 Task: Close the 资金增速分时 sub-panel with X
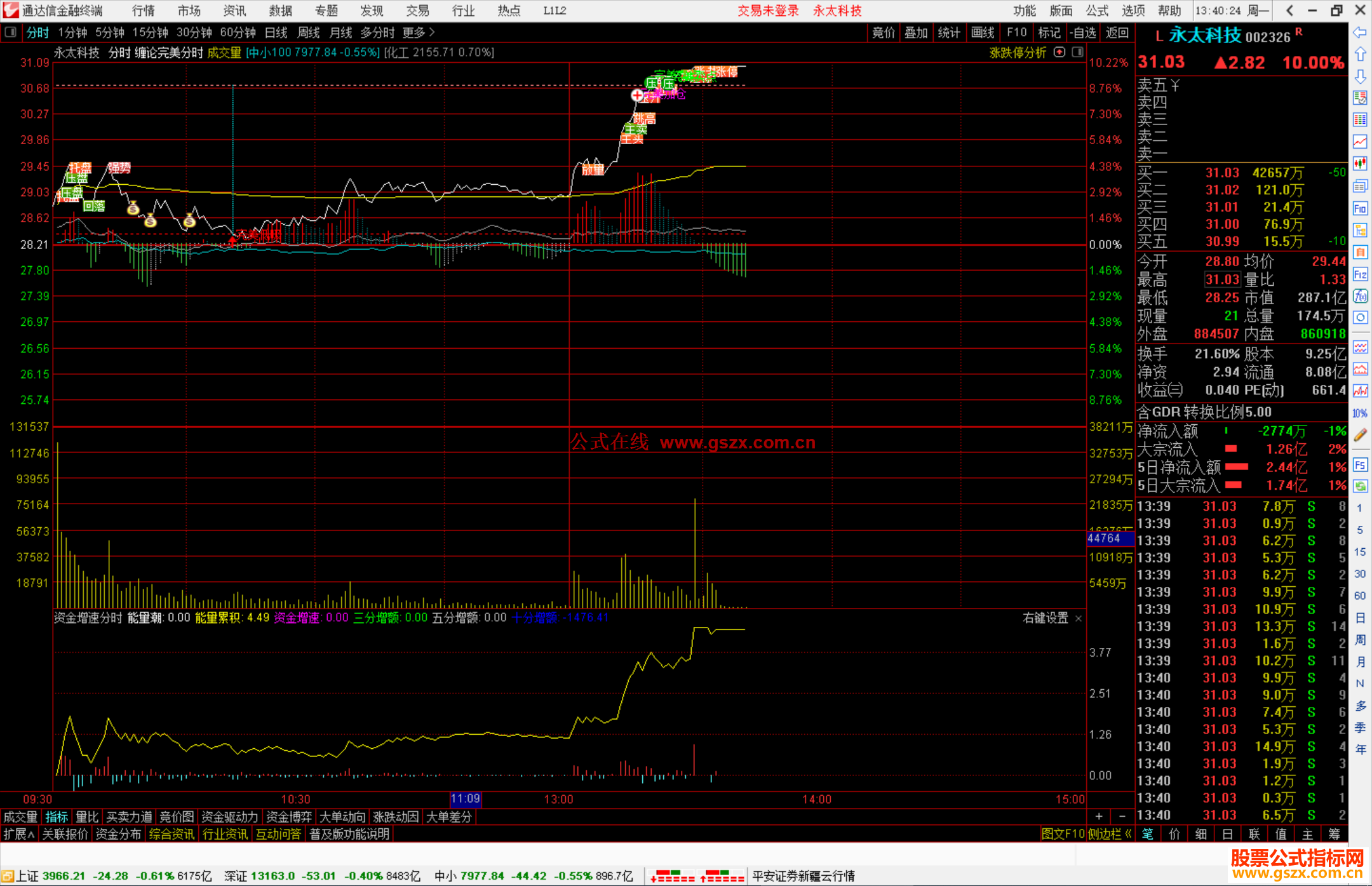click(x=1079, y=619)
